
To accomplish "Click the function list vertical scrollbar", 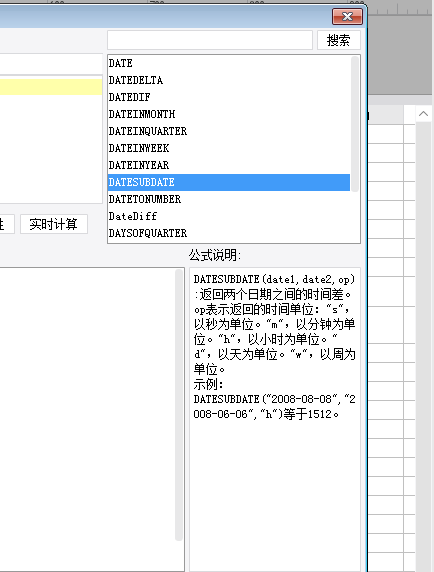I will tap(354, 124).
